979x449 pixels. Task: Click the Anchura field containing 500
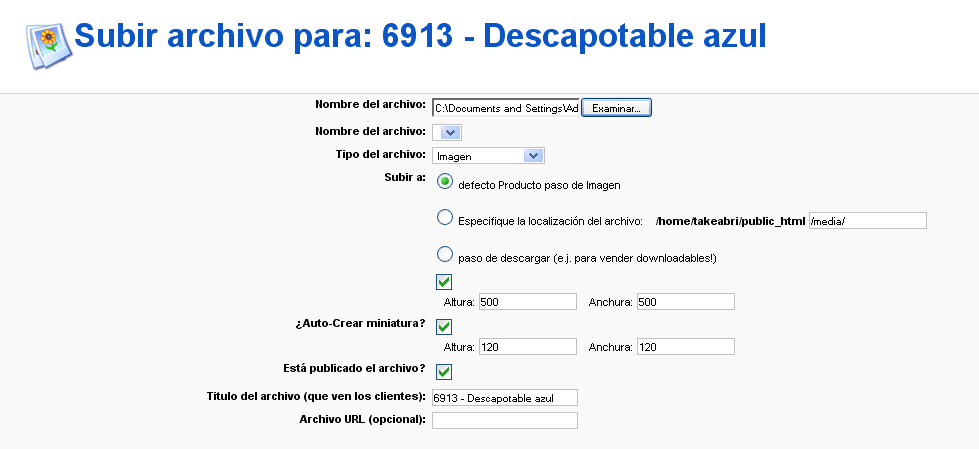[686, 302]
